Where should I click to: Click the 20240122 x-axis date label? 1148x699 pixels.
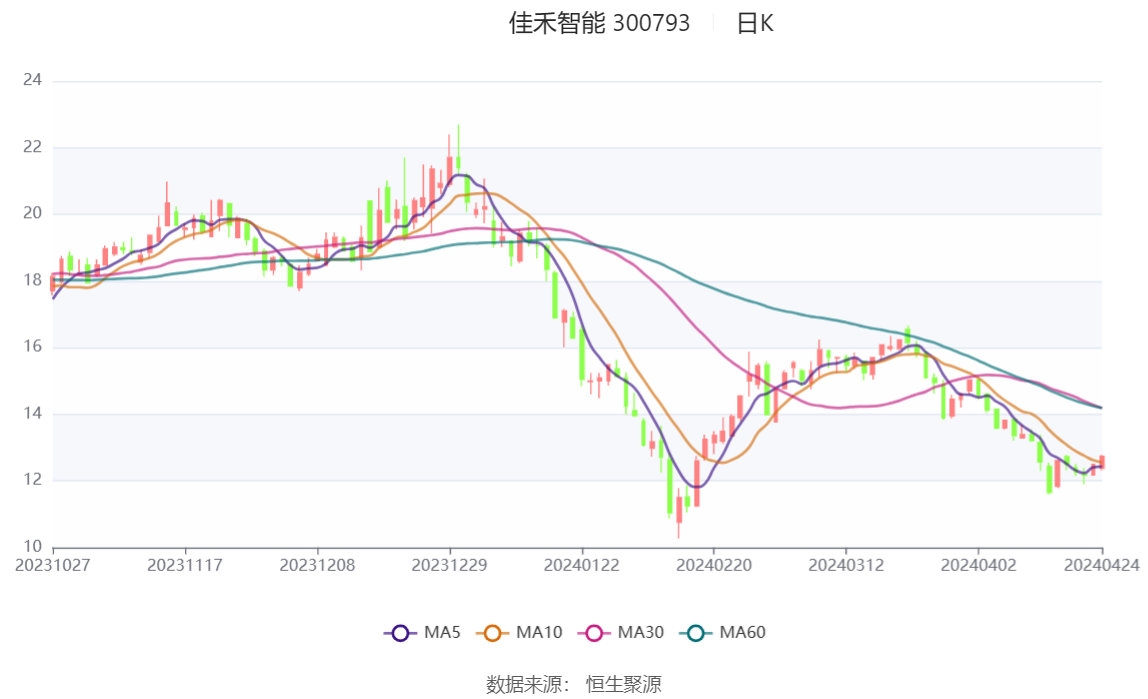point(581,565)
